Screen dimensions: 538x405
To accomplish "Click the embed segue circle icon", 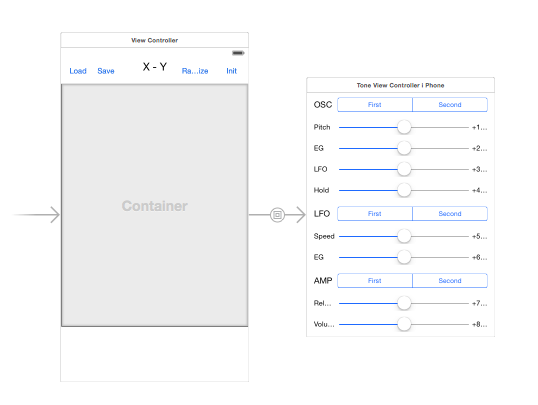I will click(x=277, y=215).
